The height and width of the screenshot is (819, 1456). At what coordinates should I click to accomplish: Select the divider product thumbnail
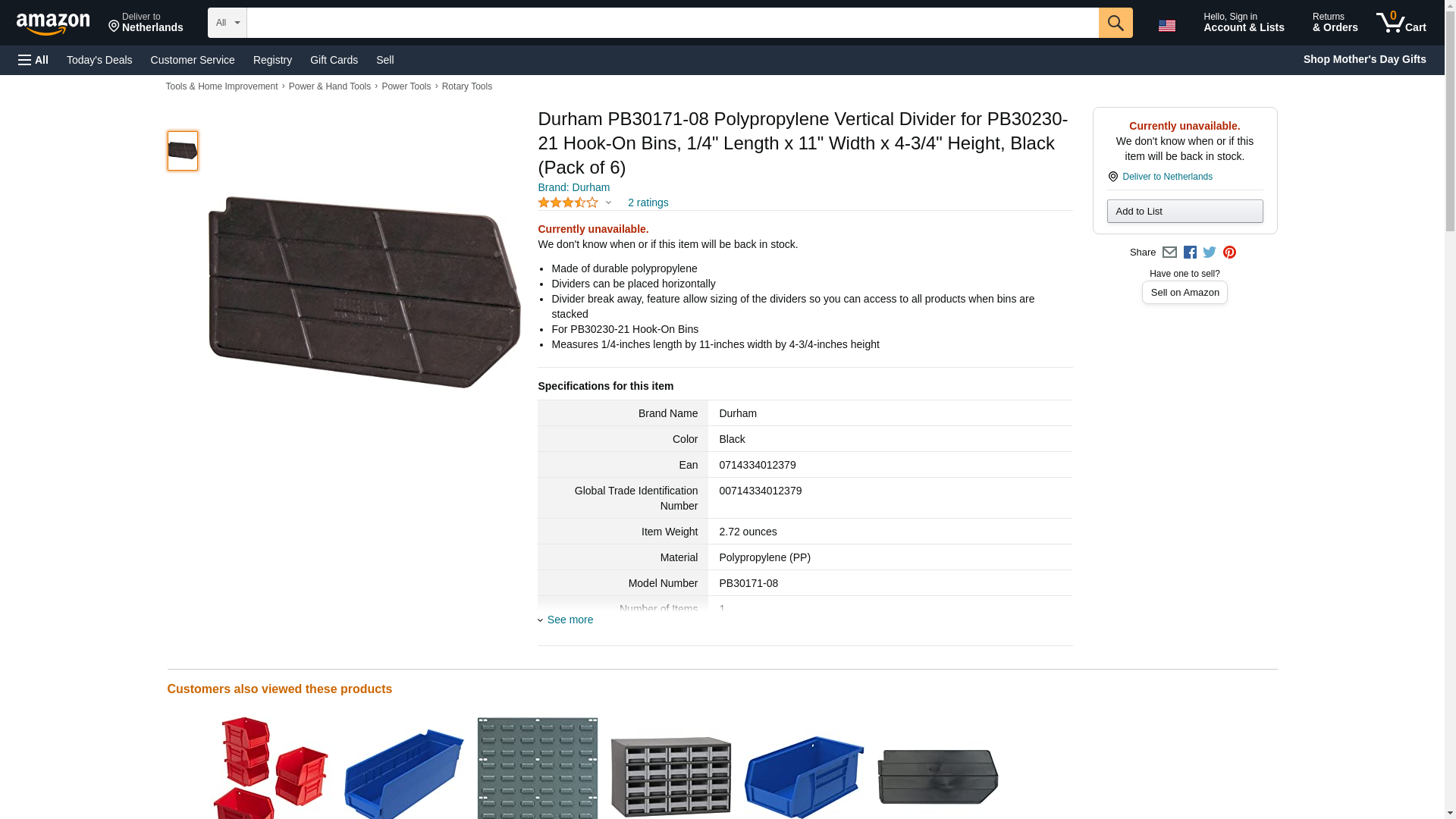click(x=183, y=150)
